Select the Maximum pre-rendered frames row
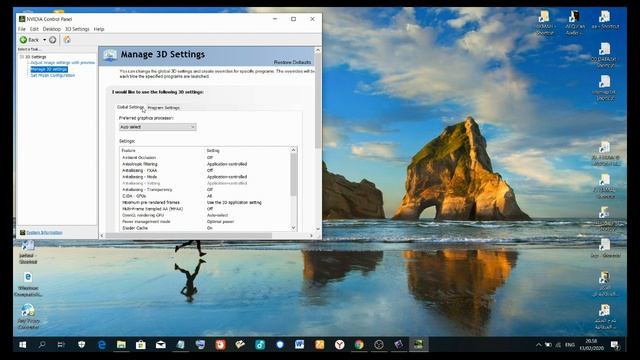This screenshot has width=640, height=360. 205,202
